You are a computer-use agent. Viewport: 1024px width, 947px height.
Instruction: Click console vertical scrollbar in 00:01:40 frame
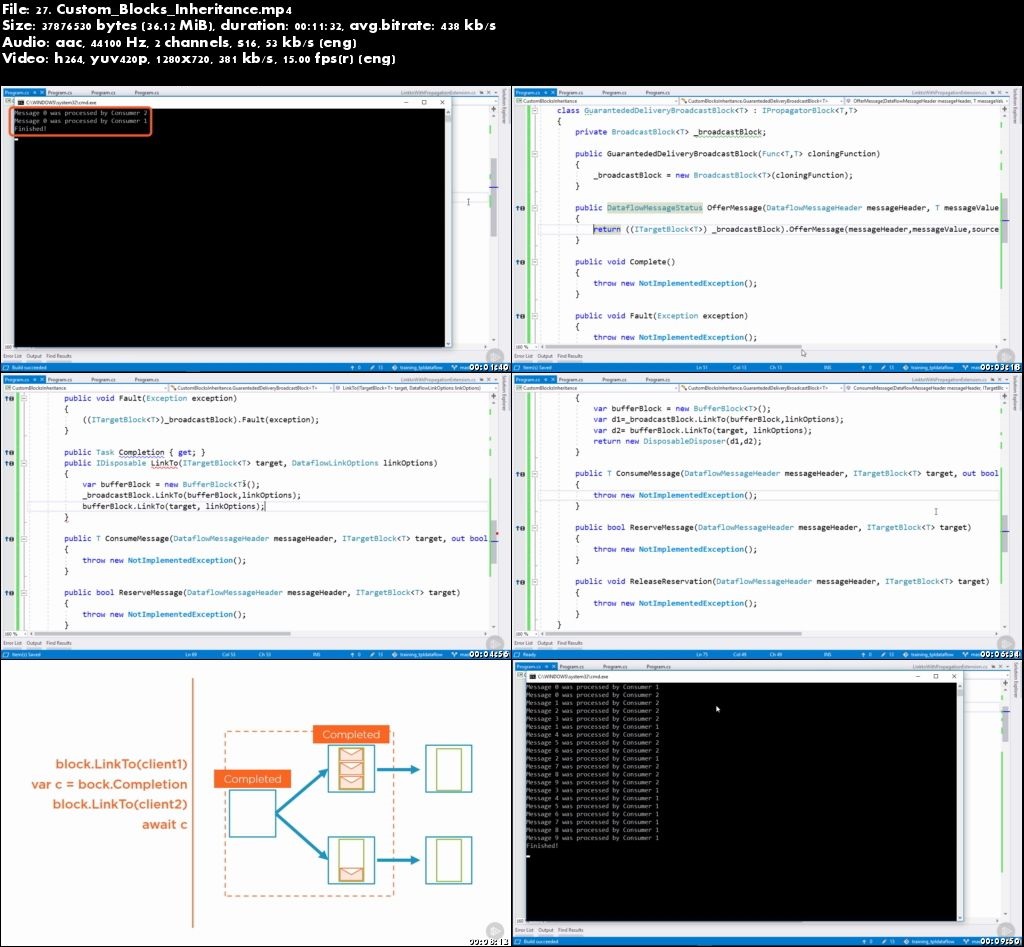pos(448,227)
